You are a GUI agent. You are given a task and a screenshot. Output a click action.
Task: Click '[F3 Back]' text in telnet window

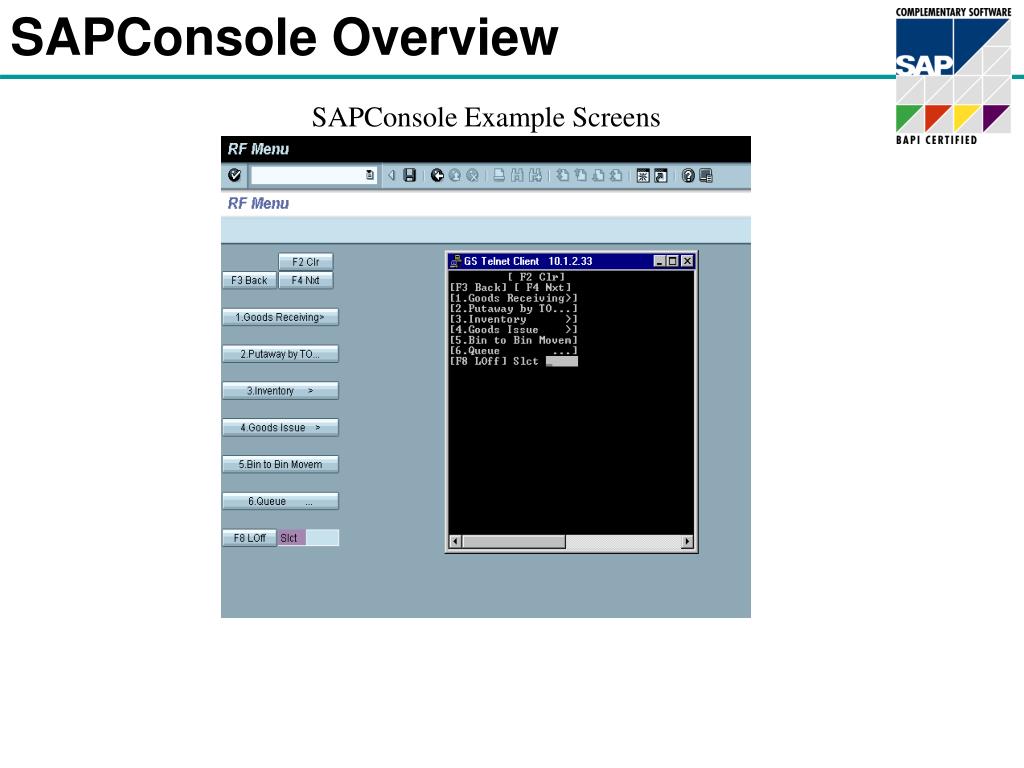pos(478,287)
